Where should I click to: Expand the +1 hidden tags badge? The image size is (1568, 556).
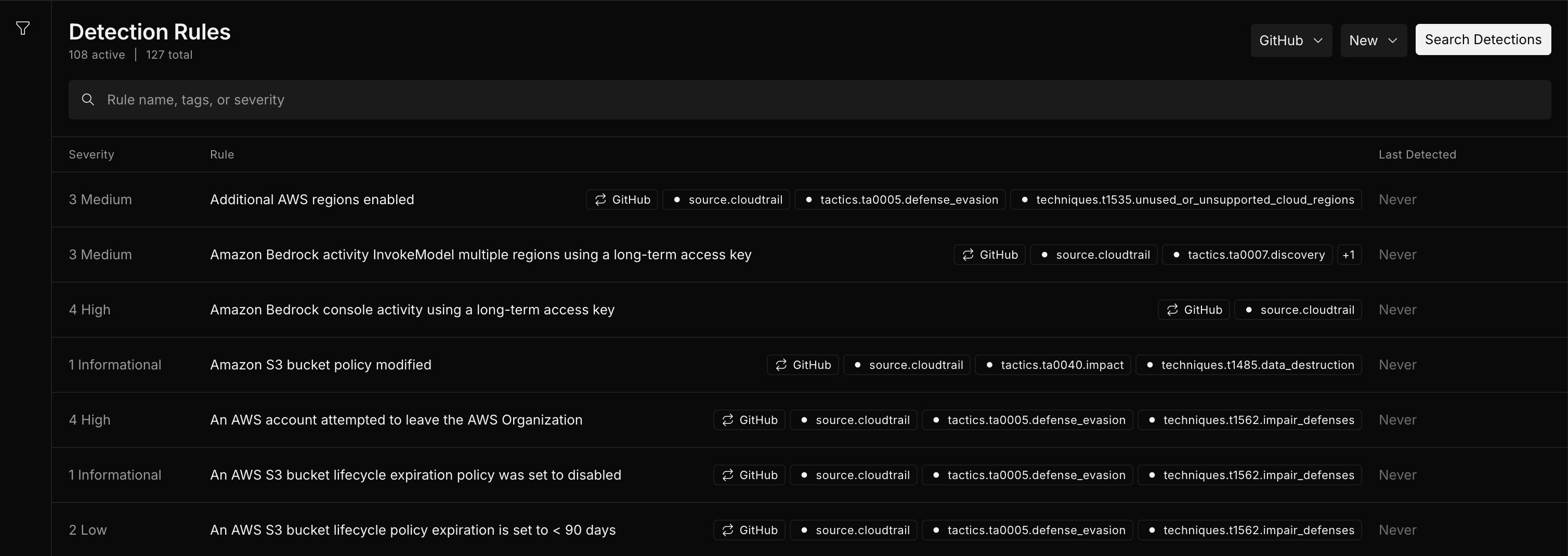[x=1348, y=255]
